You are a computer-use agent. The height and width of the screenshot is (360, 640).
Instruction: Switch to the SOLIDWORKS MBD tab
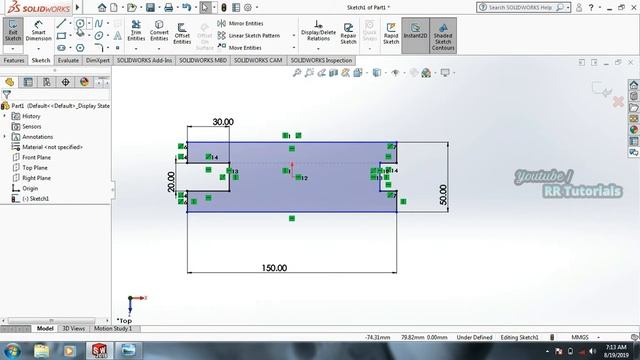point(203,60)
